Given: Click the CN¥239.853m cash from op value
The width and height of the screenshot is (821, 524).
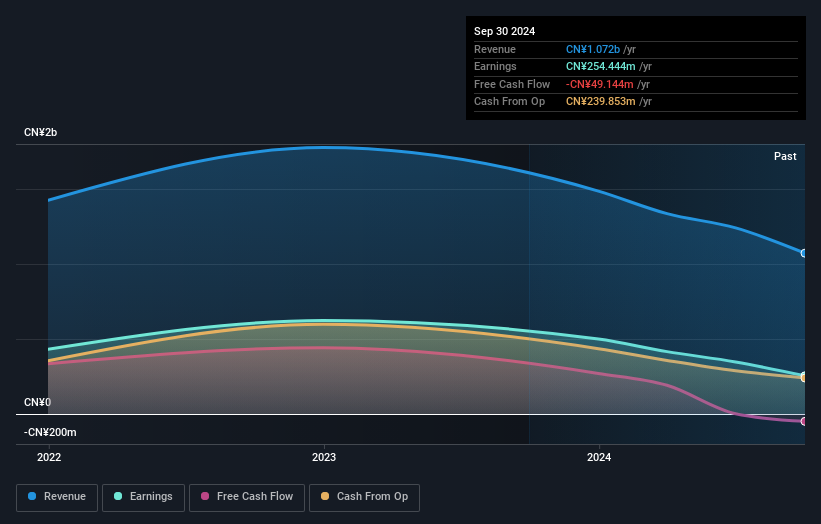Looking at the screenshot, I should coord(601,102).
